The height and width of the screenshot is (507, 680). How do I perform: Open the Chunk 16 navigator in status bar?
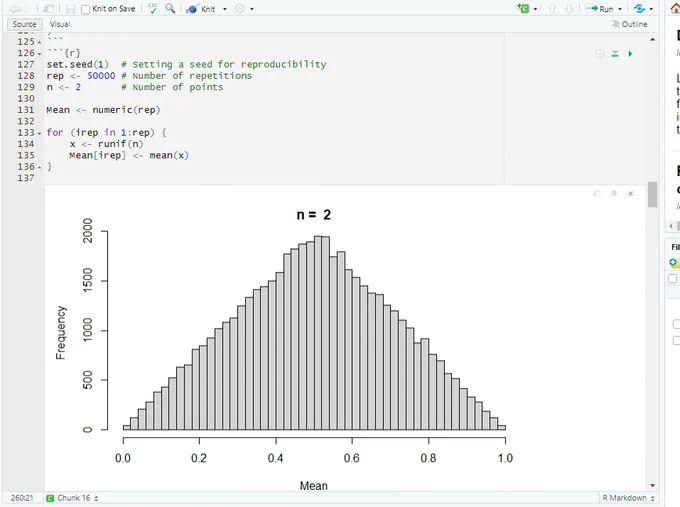(72, 498)
